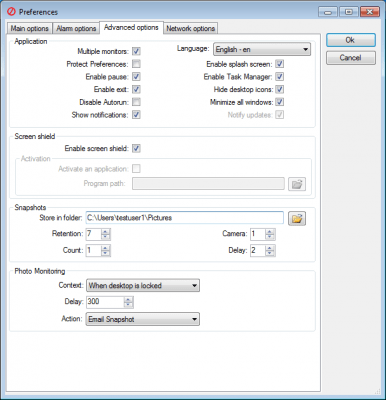This screenshot has height=400, width=386.
Task: Increase the snapshot Count with up arrow
Action: point(106,248)
